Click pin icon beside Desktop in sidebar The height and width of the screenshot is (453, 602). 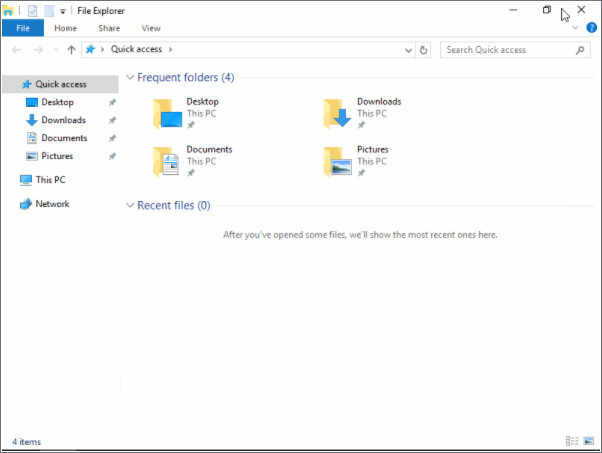point(112,103)
